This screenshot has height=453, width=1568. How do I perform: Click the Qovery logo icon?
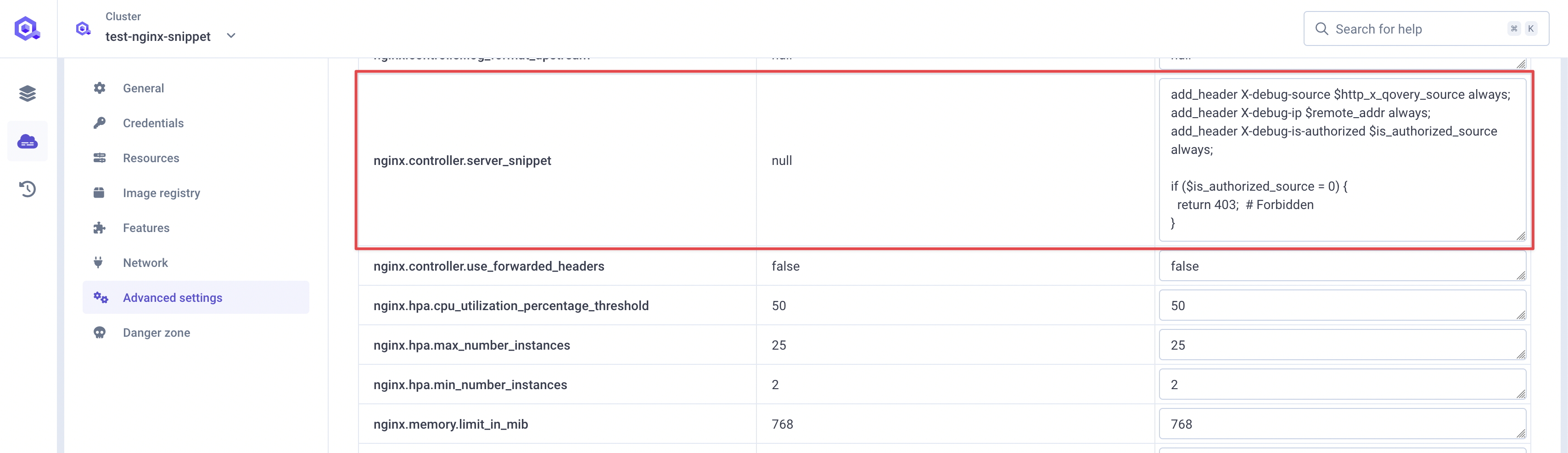coord(28,28)
